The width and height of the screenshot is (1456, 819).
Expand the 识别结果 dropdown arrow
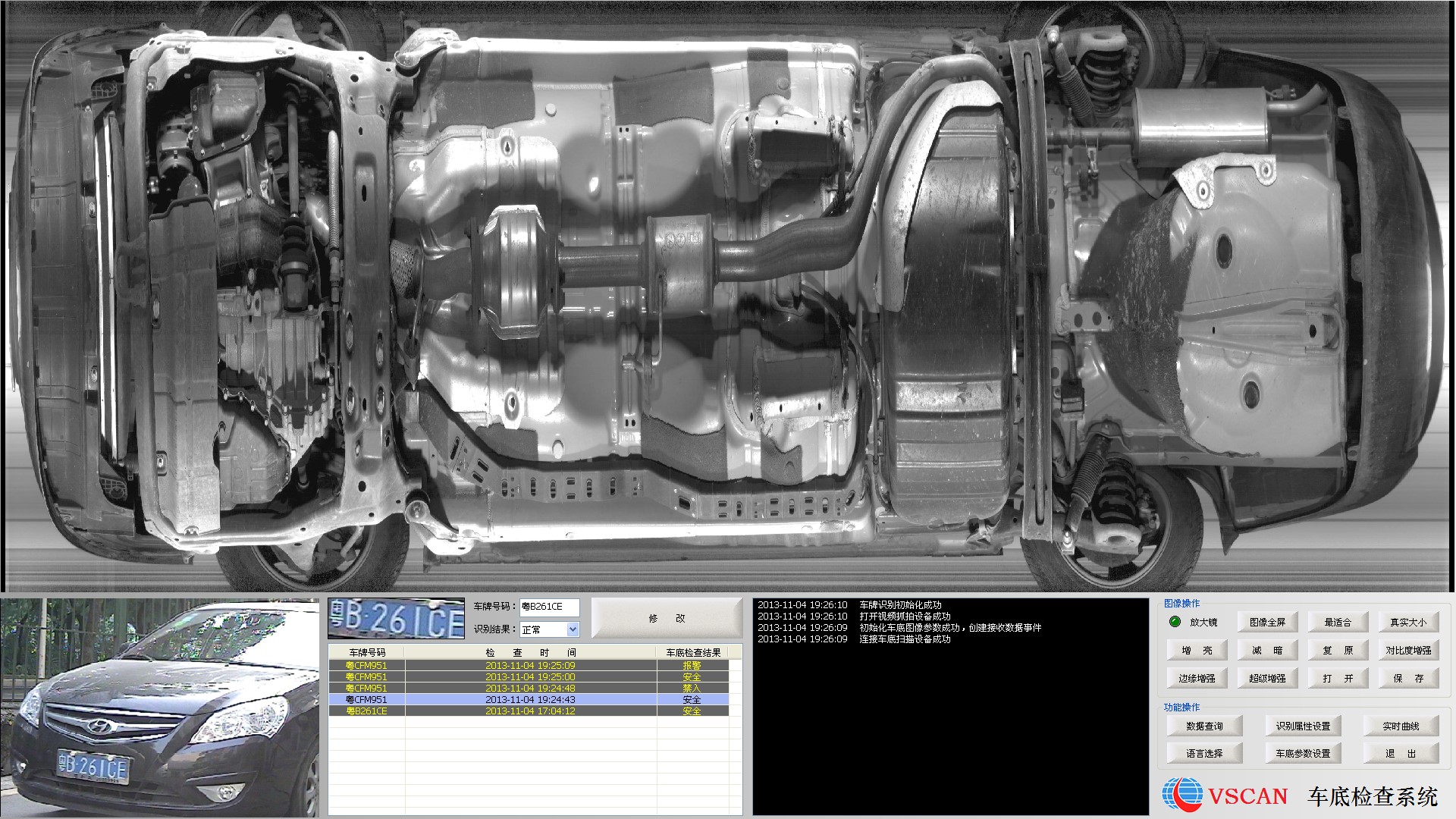click(573, 629)
